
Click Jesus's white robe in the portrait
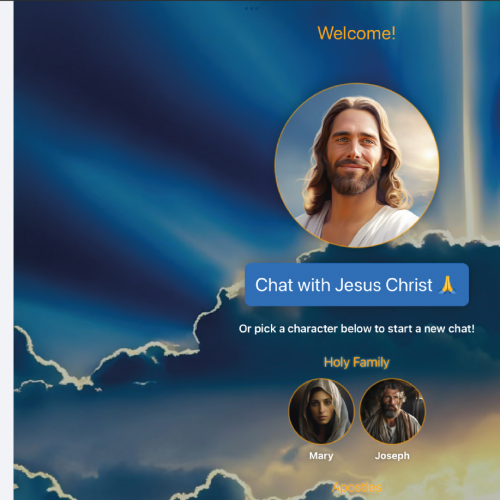[358, 226]
